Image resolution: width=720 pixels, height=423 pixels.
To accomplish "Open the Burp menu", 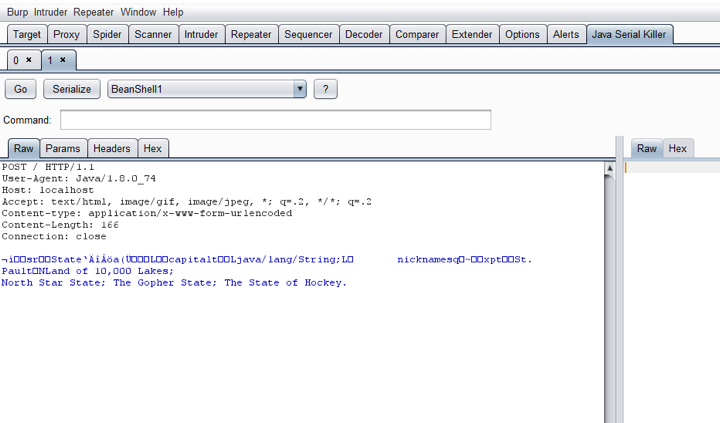I will [17, 12].
